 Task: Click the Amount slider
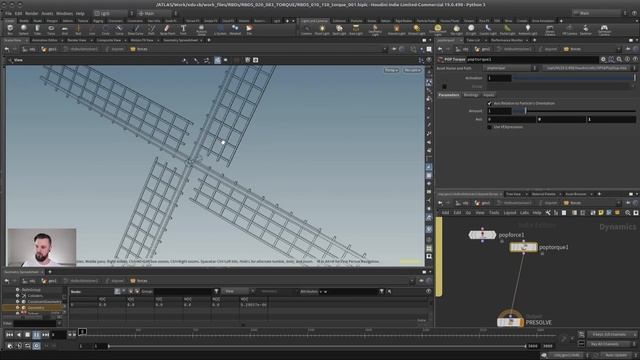(x=574, y=111)
